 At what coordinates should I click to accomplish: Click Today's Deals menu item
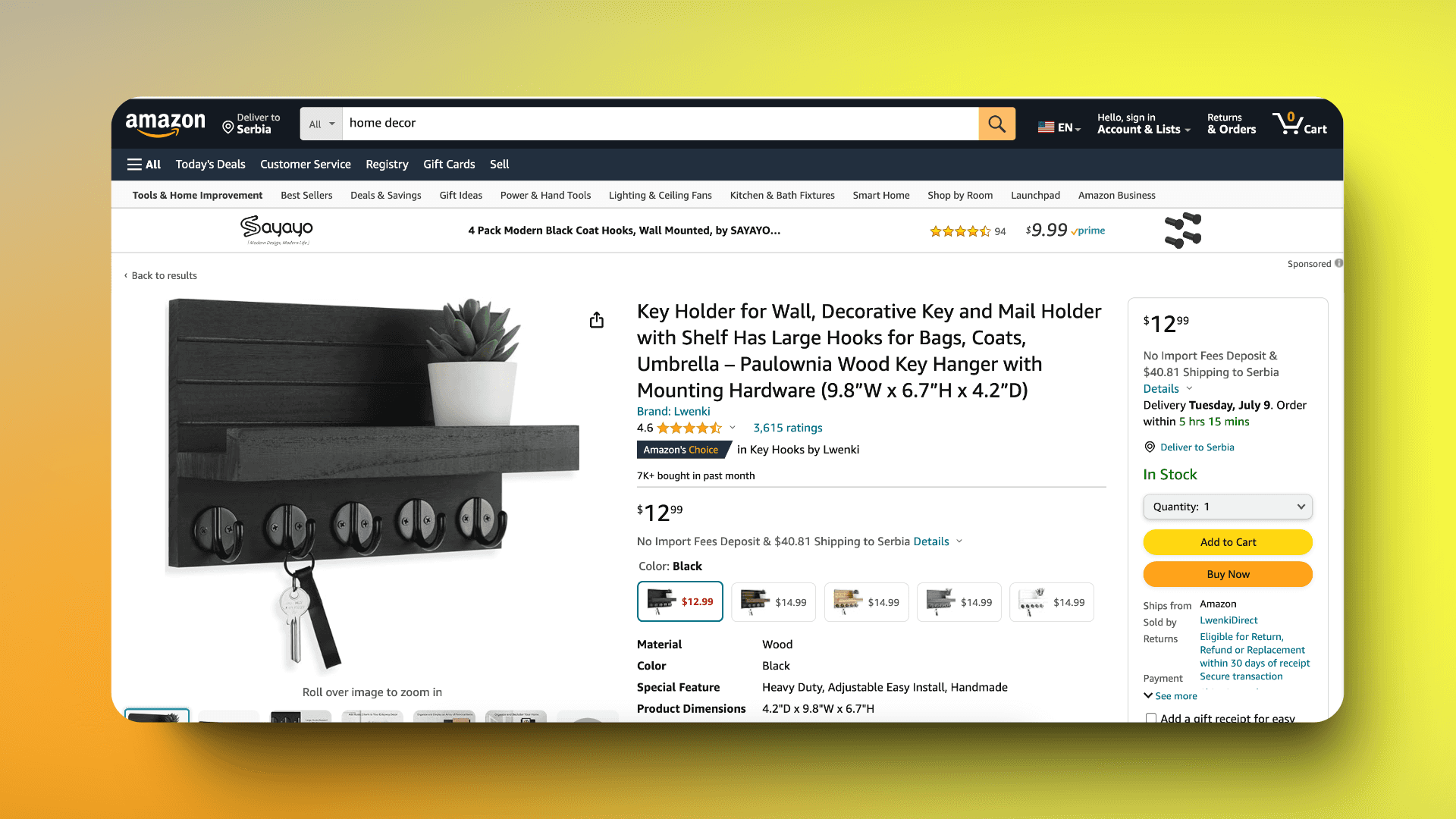pyautogui.click(x=210, y=163)
